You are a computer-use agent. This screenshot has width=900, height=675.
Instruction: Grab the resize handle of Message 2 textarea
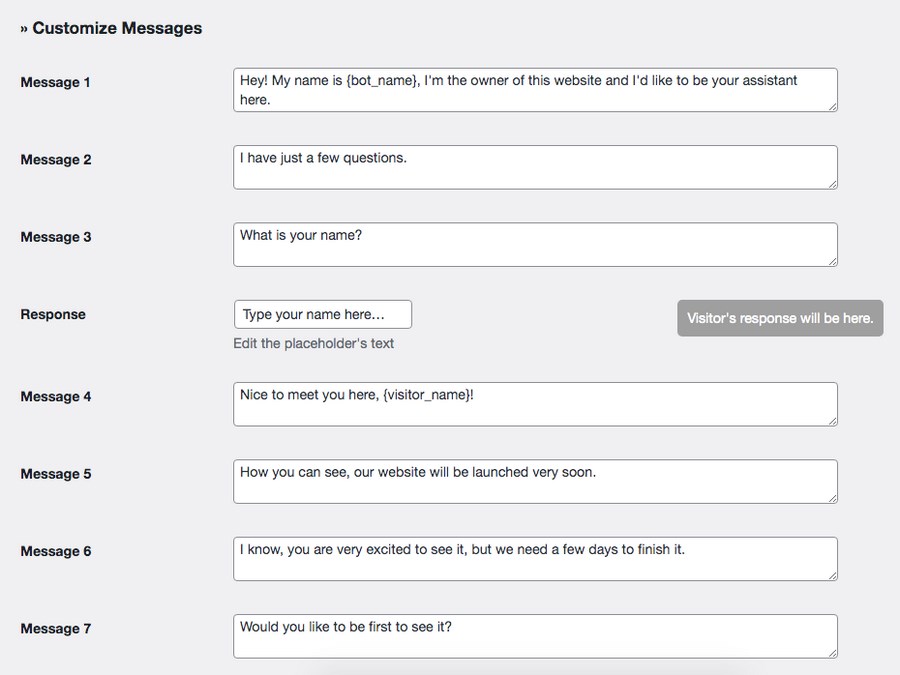[x=832, y=184]
